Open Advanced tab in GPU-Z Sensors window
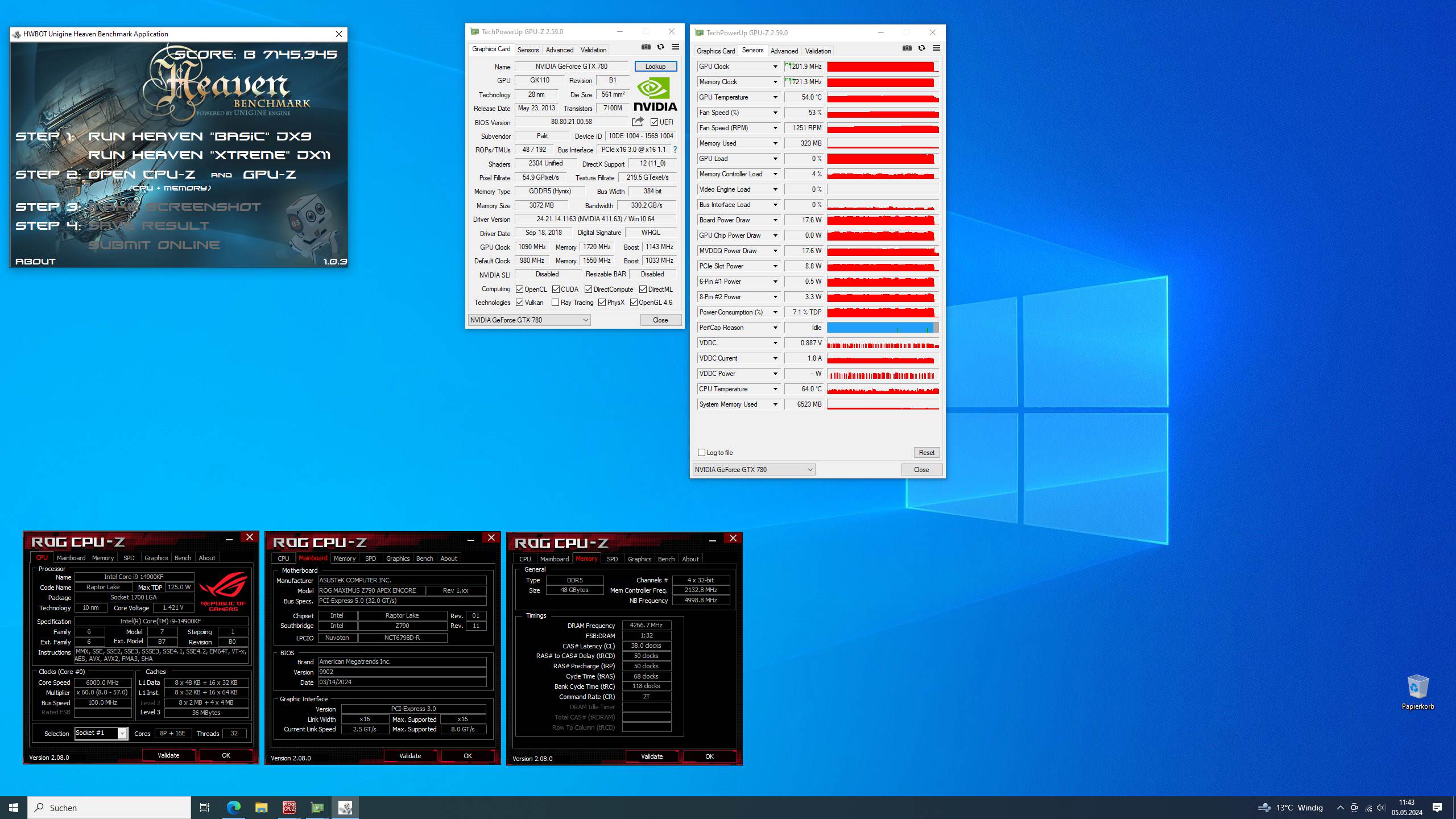 point(784,51)
